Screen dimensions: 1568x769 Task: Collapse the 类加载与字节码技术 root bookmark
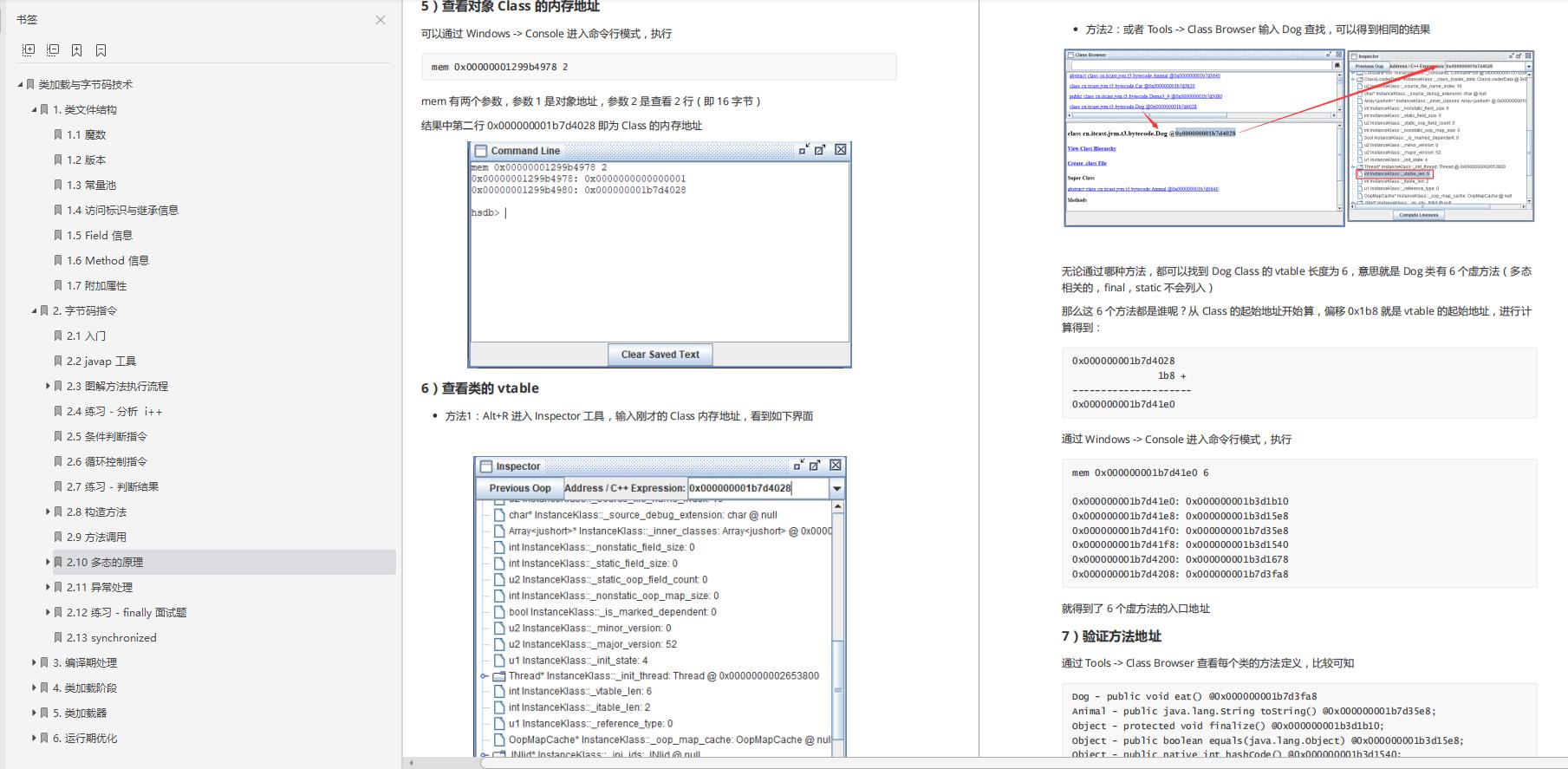point(21,85)
